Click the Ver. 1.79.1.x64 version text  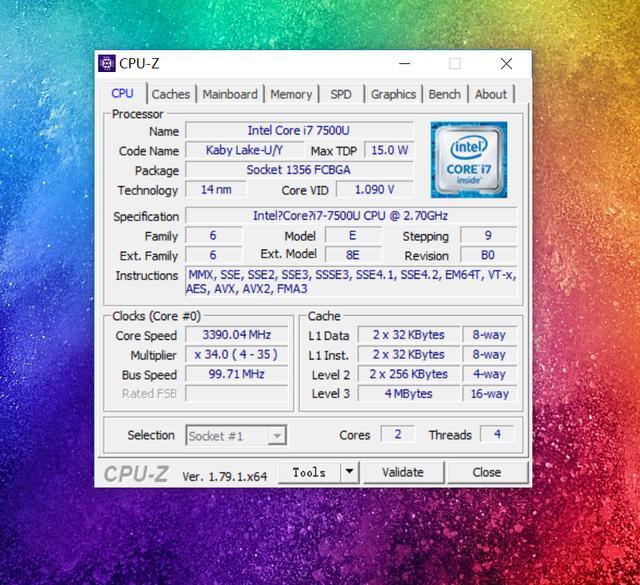pos(224,476)
